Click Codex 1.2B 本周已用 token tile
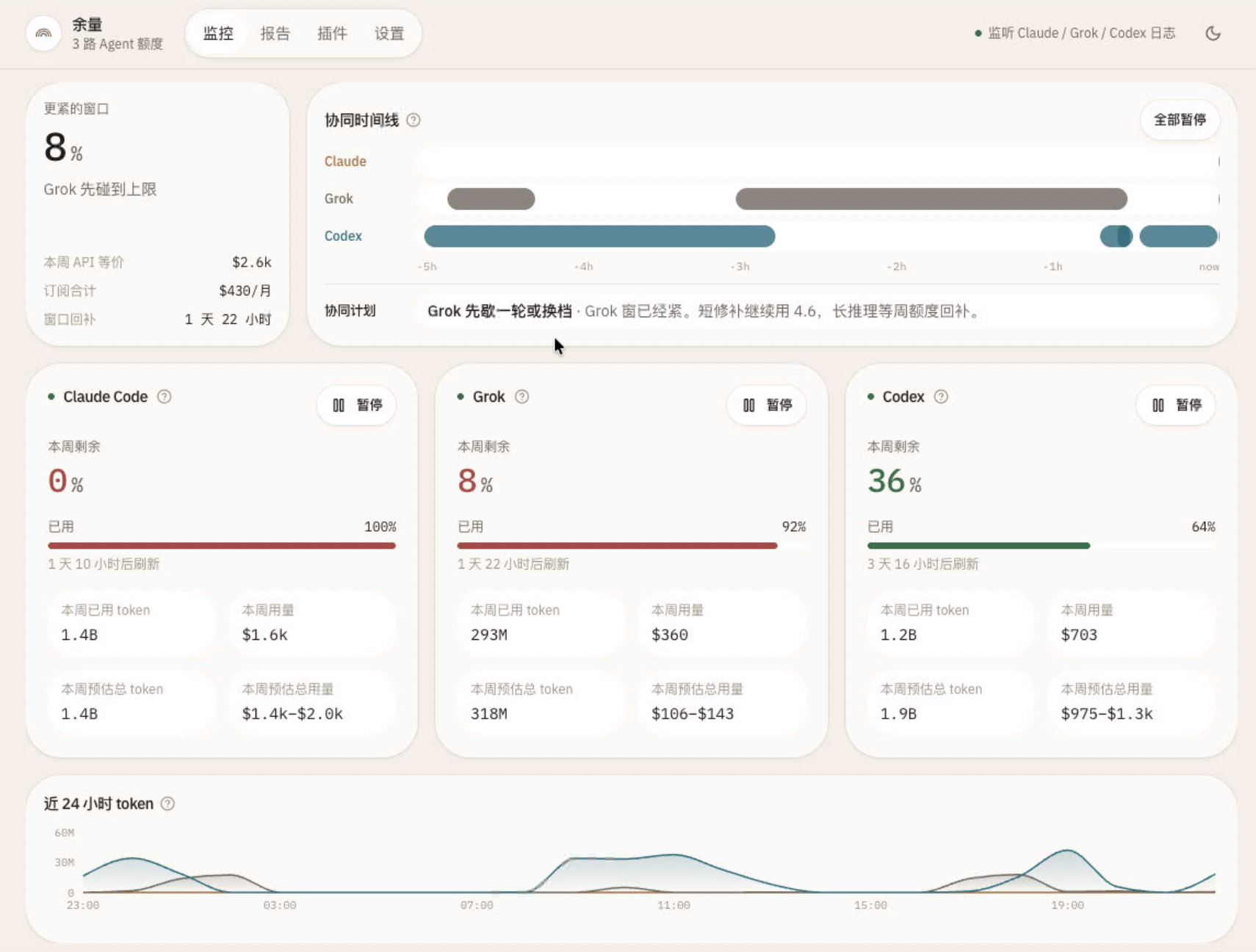1256x952 pixels. (951, 624)
